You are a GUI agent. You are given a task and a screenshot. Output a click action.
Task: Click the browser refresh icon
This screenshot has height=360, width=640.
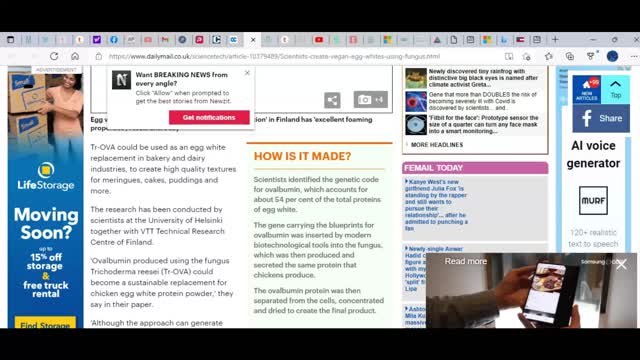pos(54,56)
